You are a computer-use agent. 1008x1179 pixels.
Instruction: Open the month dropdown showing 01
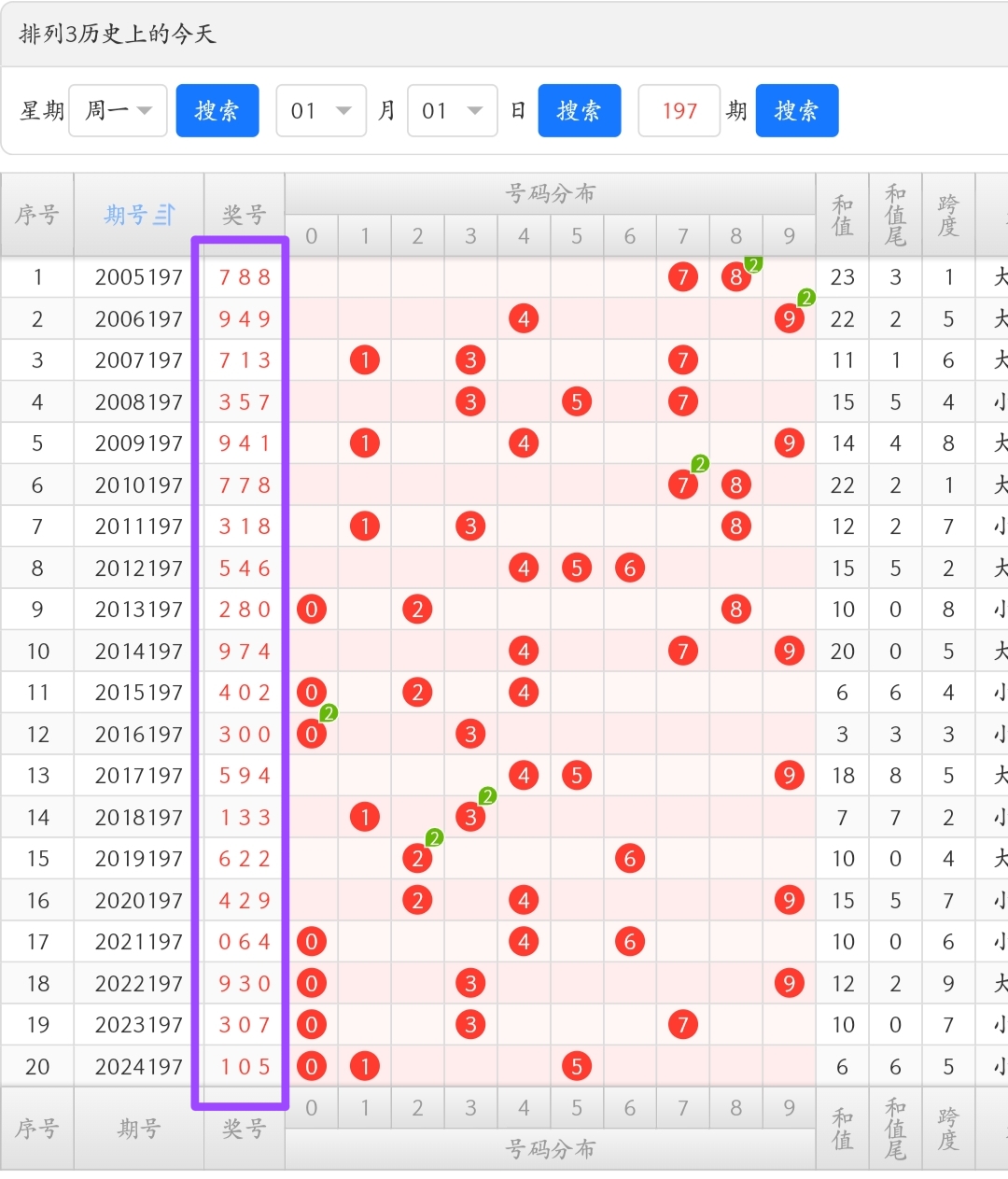click(x=321, y=110)
